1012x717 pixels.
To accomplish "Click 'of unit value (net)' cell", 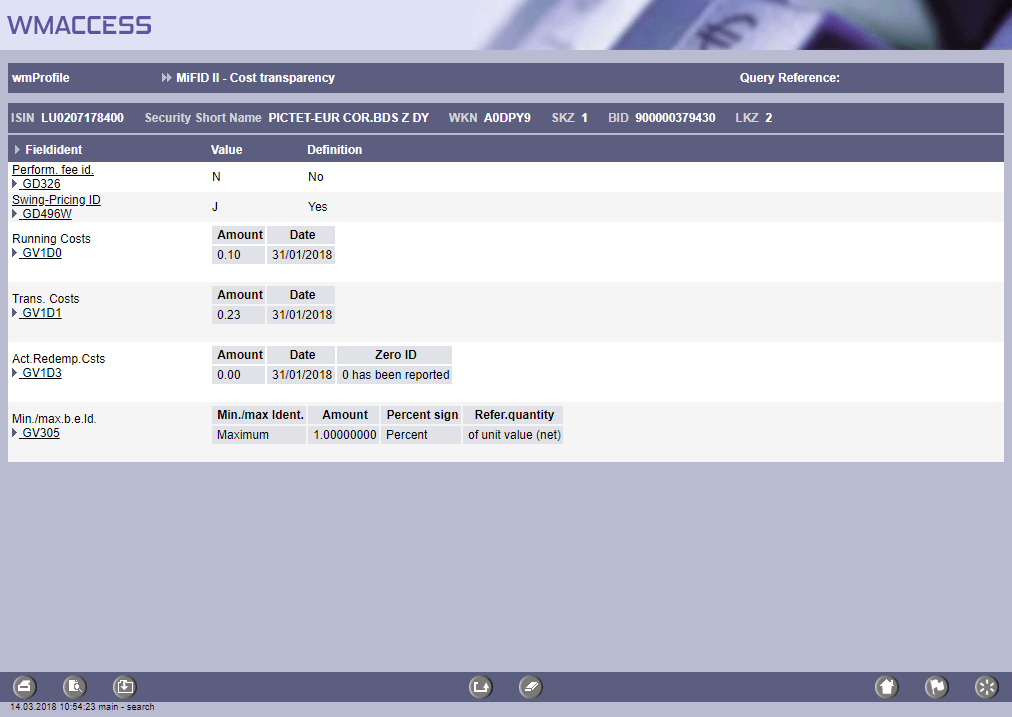I will pos(514,435).
